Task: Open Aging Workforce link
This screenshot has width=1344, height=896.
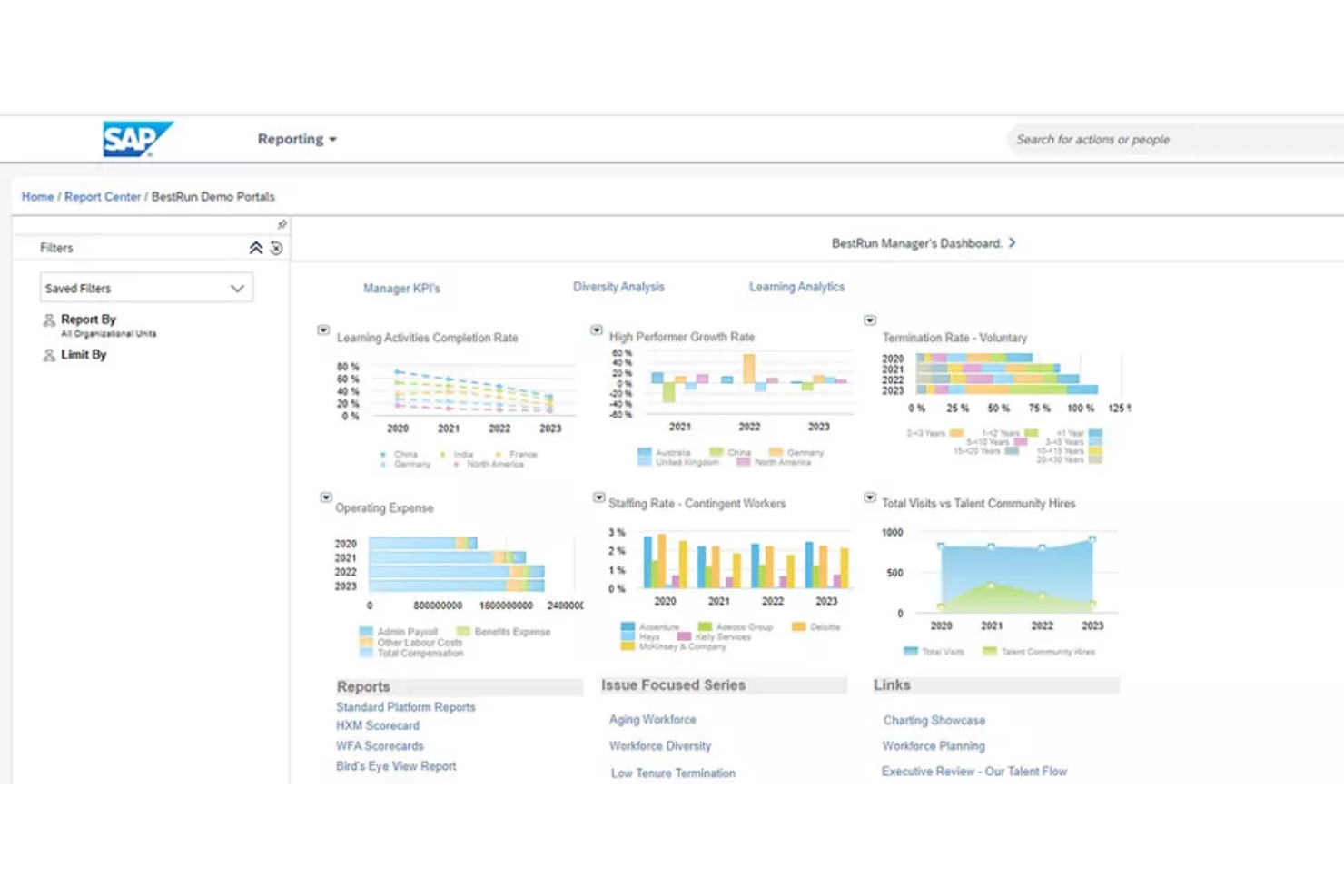Action: 652,719
